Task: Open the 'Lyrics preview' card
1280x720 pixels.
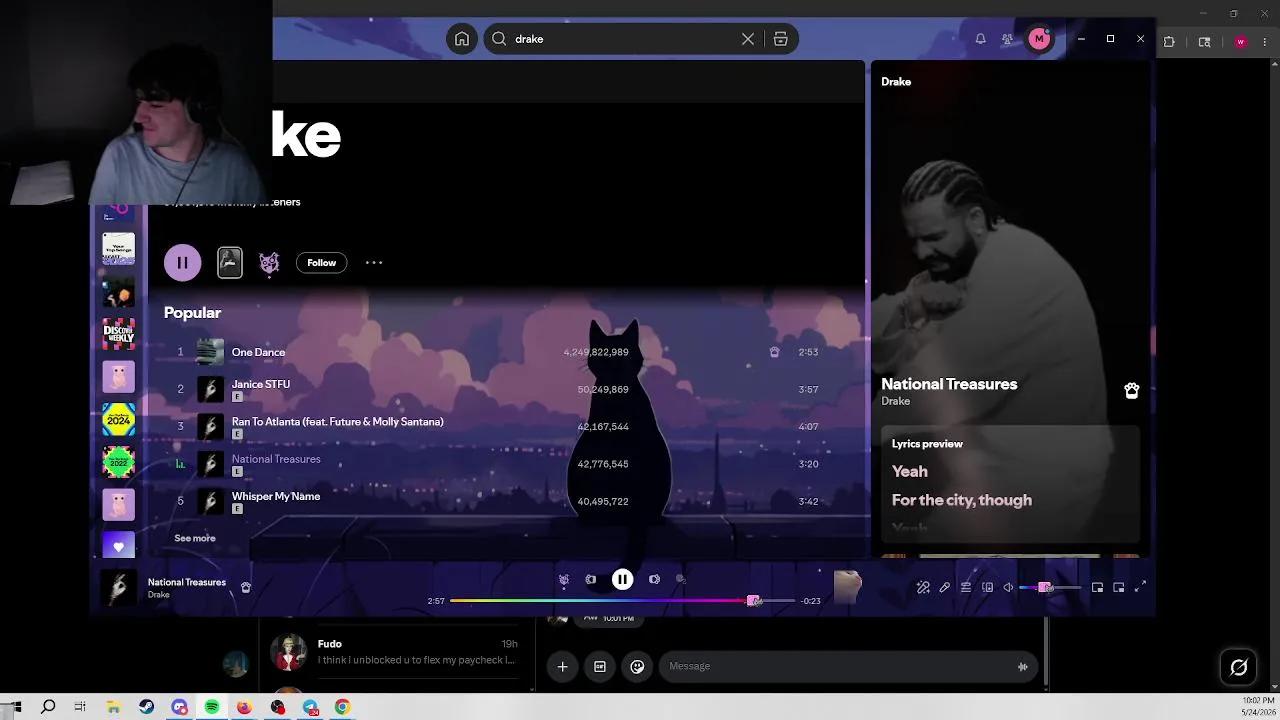Action: click(x=1010, y=484)
